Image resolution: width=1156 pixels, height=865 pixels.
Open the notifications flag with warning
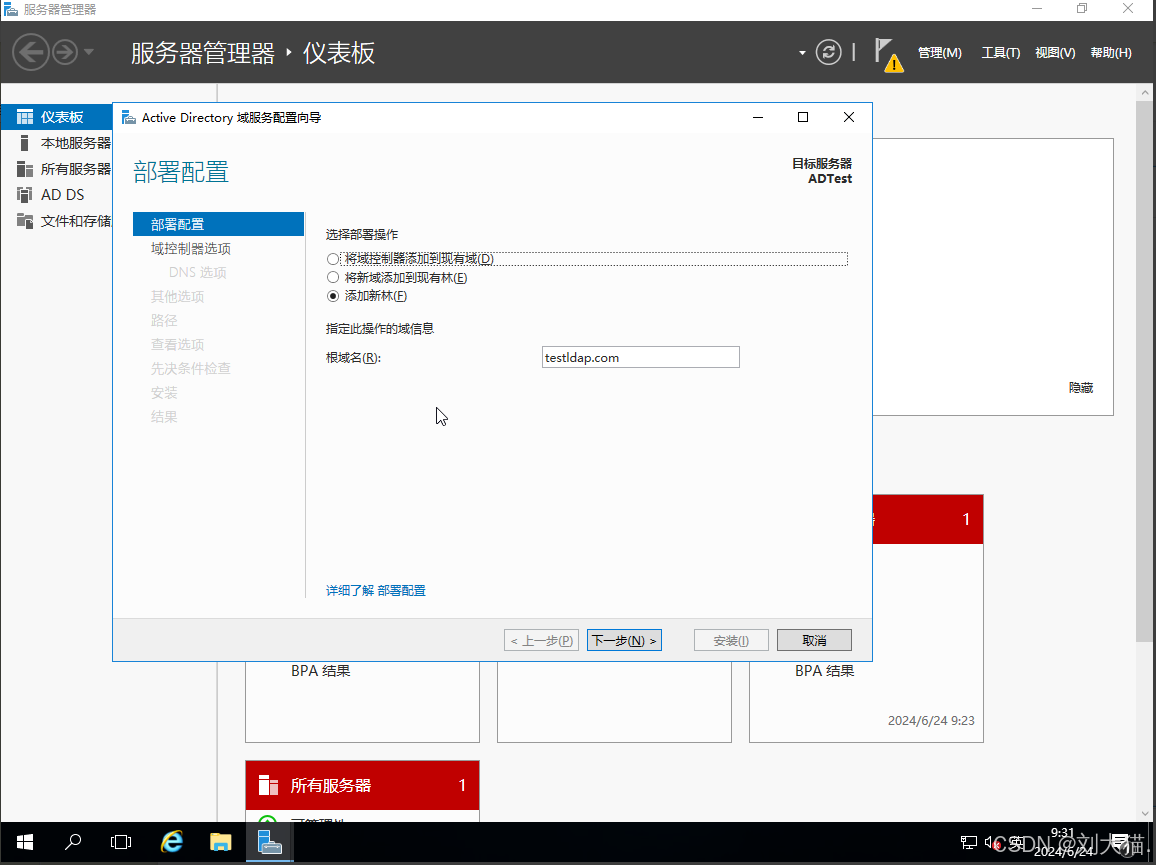(888, 55)
